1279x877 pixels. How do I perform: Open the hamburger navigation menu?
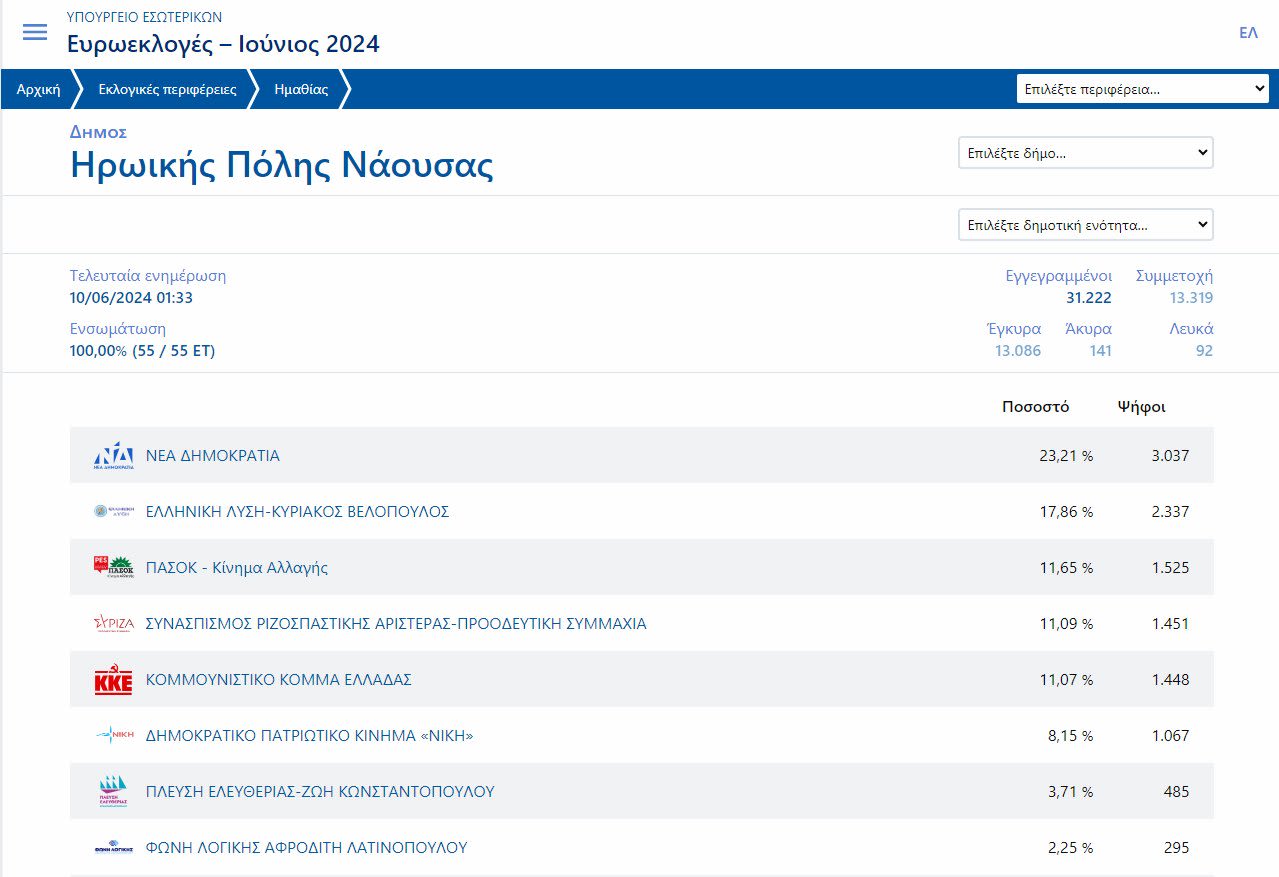tap(35, 32)
